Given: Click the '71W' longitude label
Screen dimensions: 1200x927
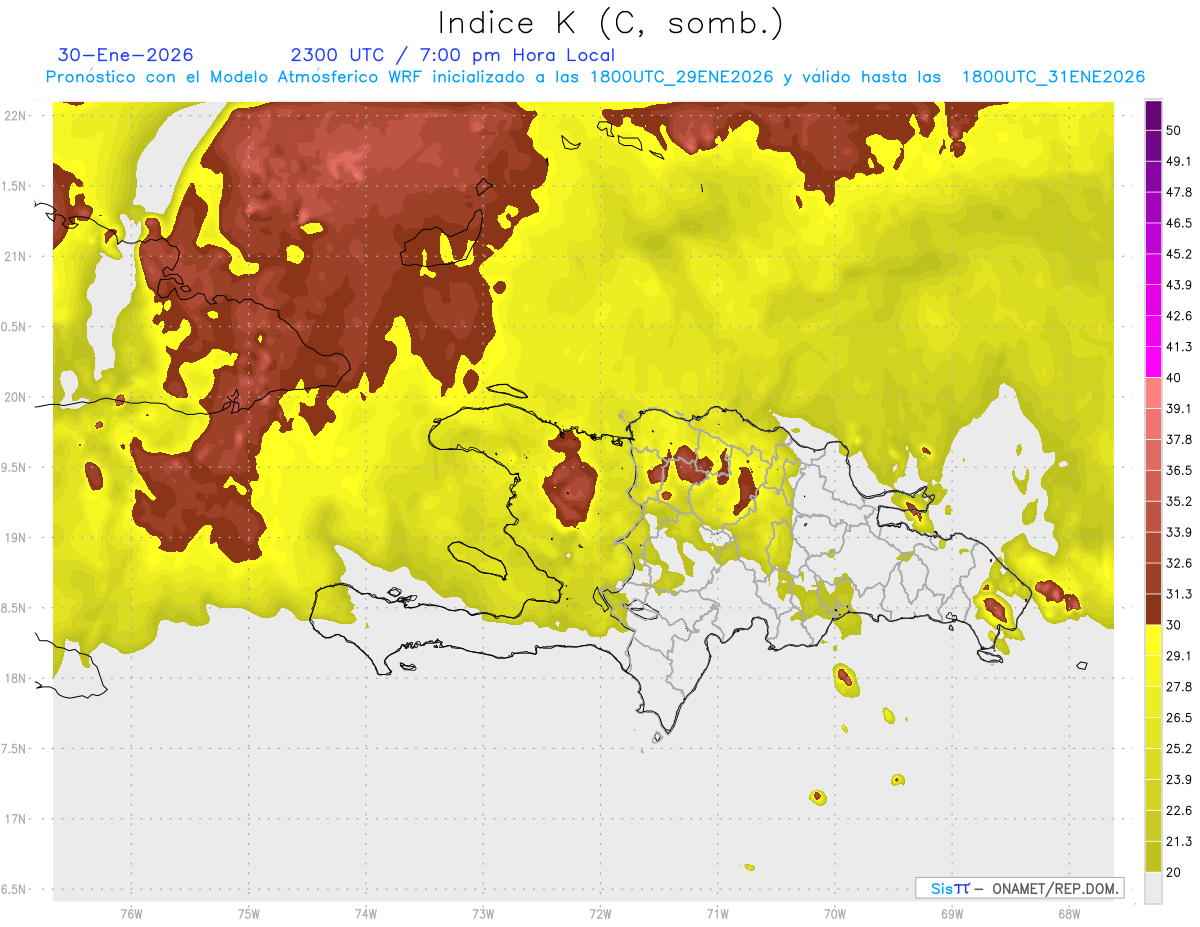Looking at the screenshot, I should (x=717, y=913).
